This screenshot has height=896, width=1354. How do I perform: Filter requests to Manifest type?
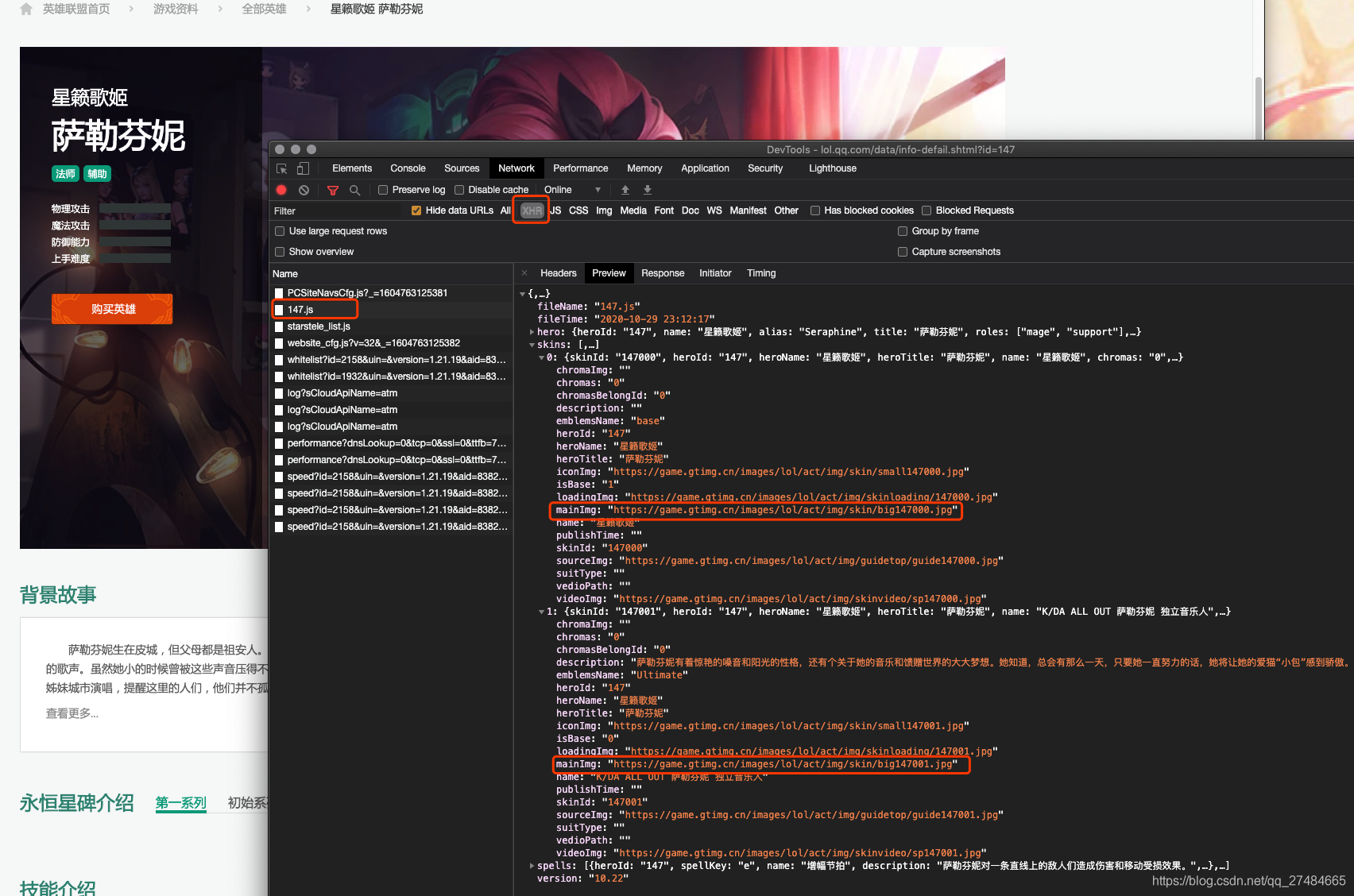(x=748, y=210)
